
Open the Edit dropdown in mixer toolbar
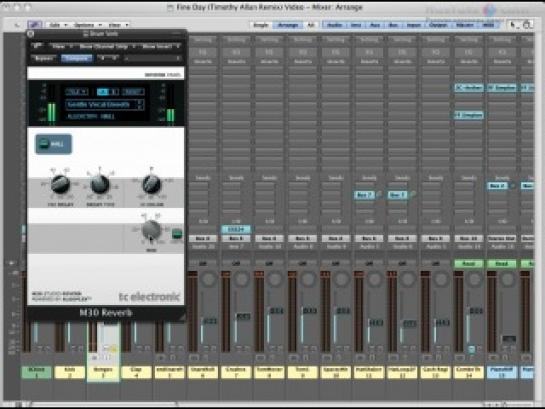(58, 25)
